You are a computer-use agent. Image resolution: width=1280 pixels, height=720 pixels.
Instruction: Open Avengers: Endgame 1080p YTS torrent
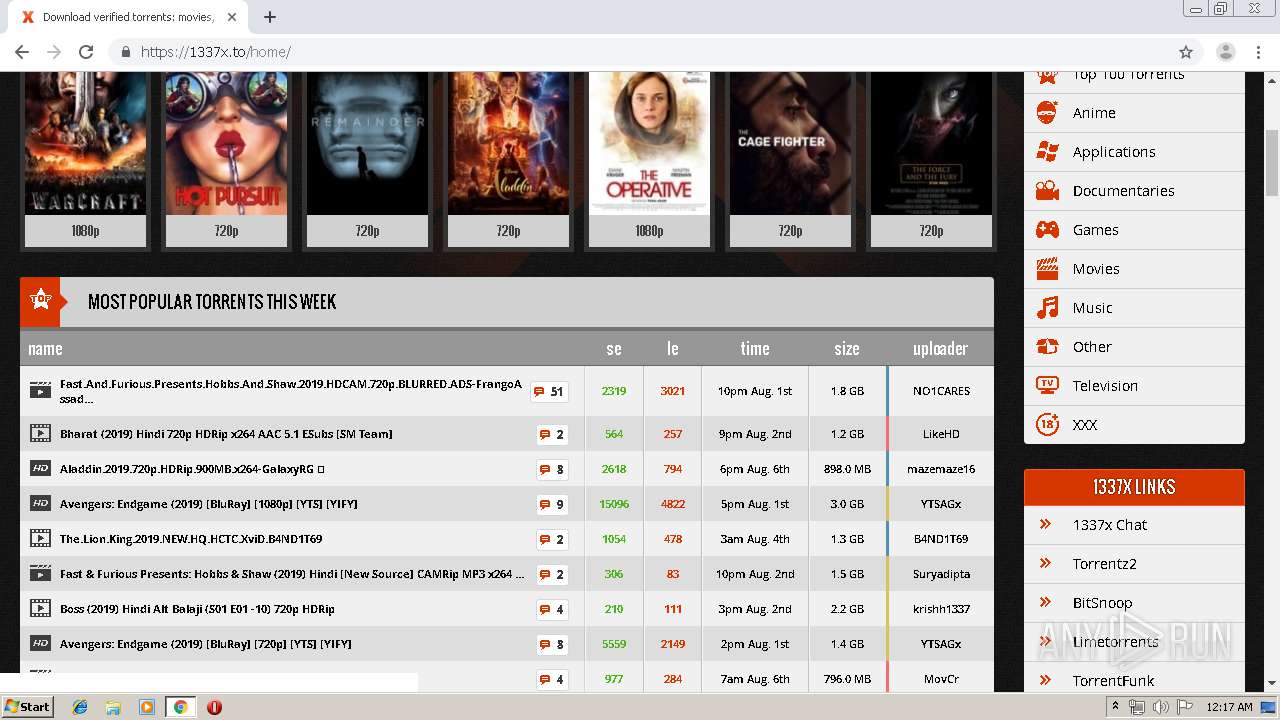pyautogui.click(x=208, y=504)
